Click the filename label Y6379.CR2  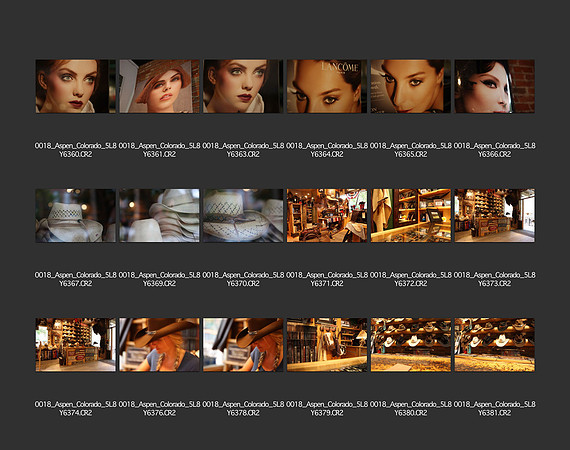click(x=327, y=409)
